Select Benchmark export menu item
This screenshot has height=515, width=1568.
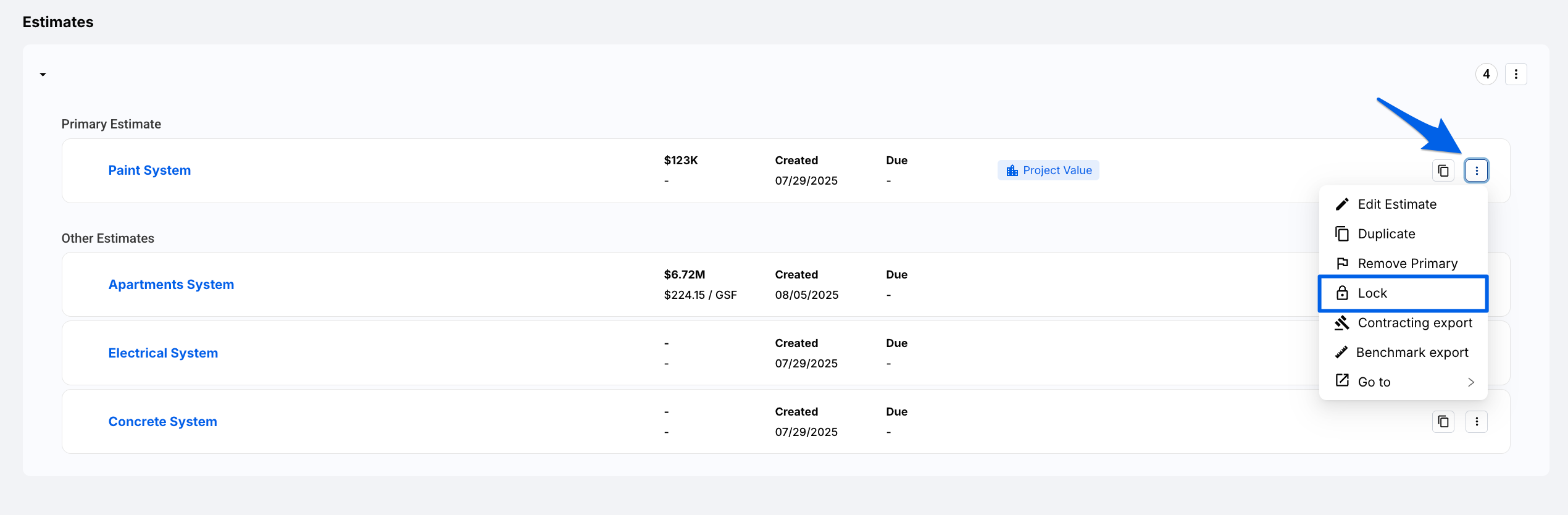(1412, 353)
